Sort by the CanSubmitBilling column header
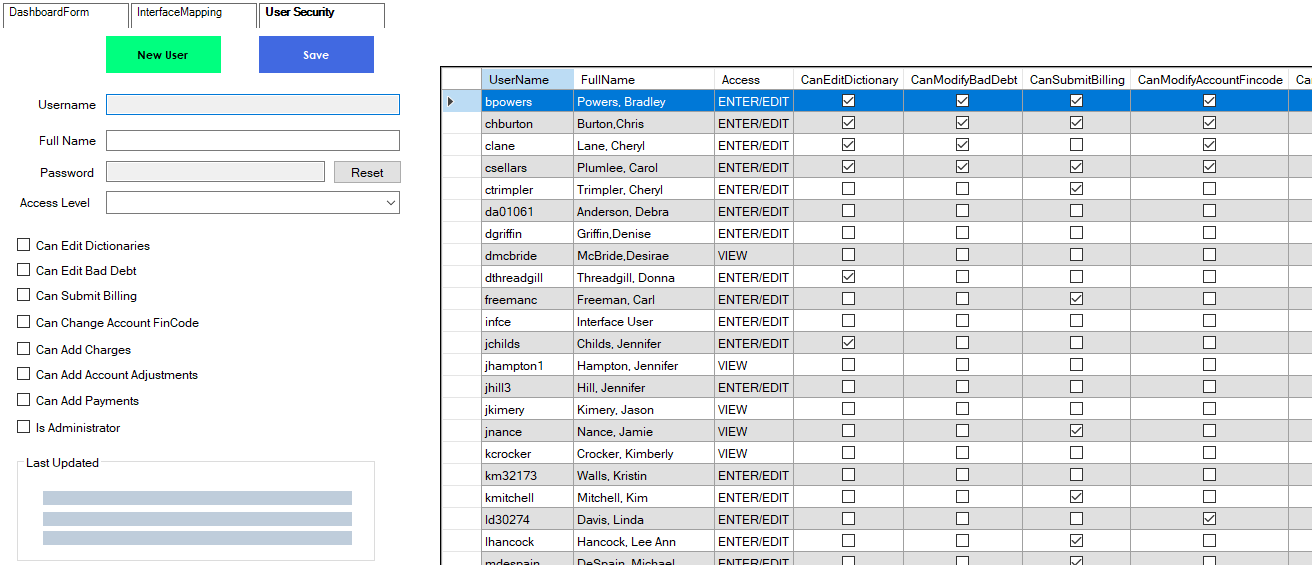Image resolution: width=1312 pixels, height=565 pixels. (1076, 80)
